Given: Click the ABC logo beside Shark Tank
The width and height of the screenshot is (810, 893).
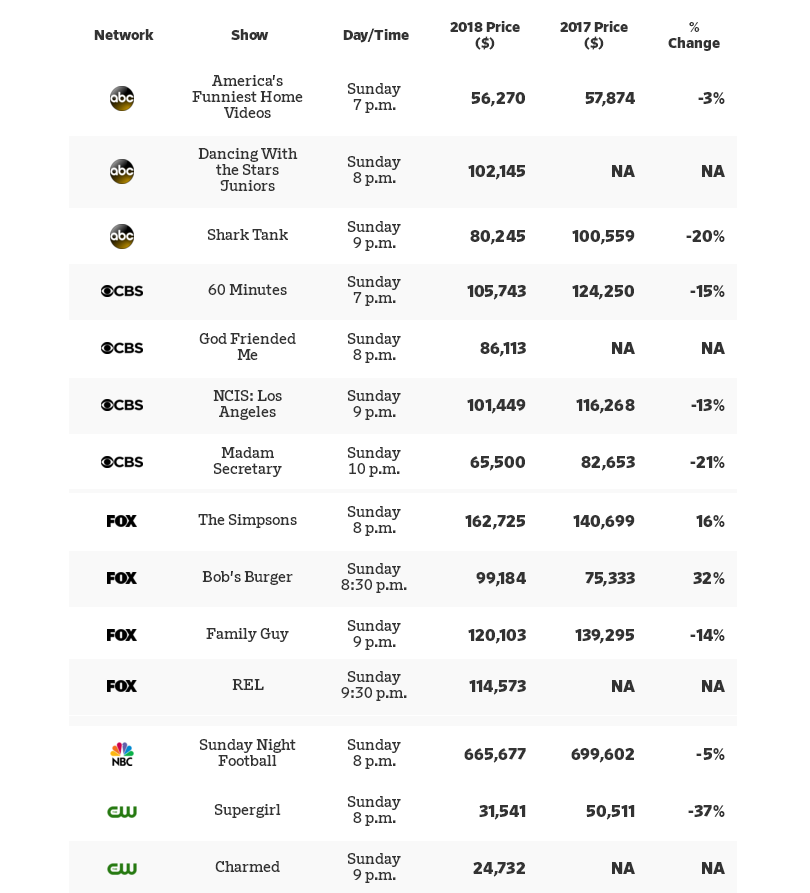Looking at the screenshot, I should click(122, 236).
